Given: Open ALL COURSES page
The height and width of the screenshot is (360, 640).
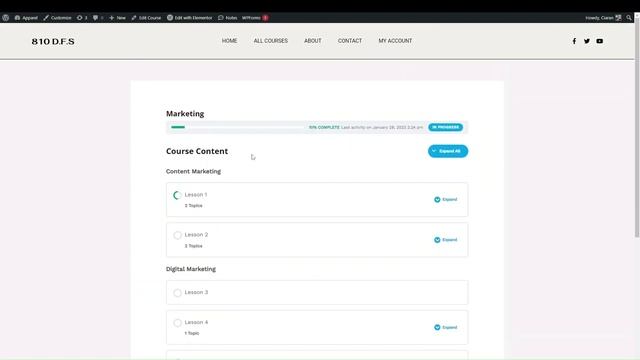Looking at the screenshot, I should coord(271,41).
